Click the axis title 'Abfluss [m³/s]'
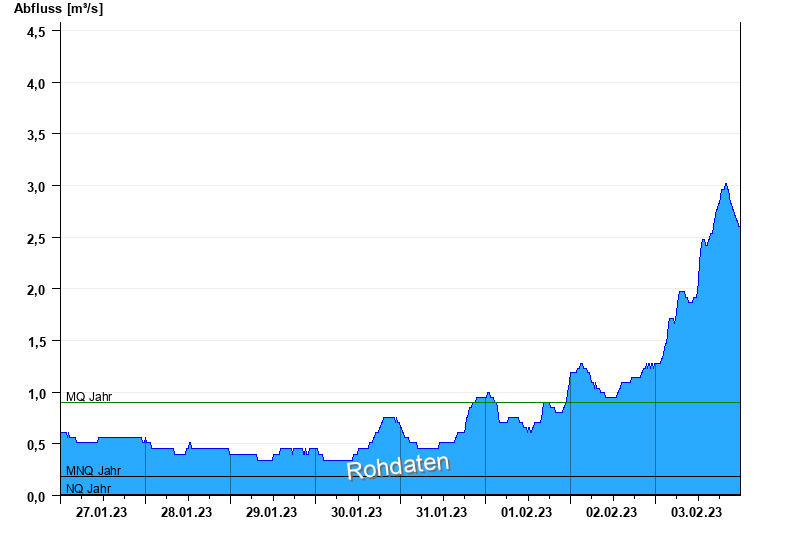 point(58,9)
